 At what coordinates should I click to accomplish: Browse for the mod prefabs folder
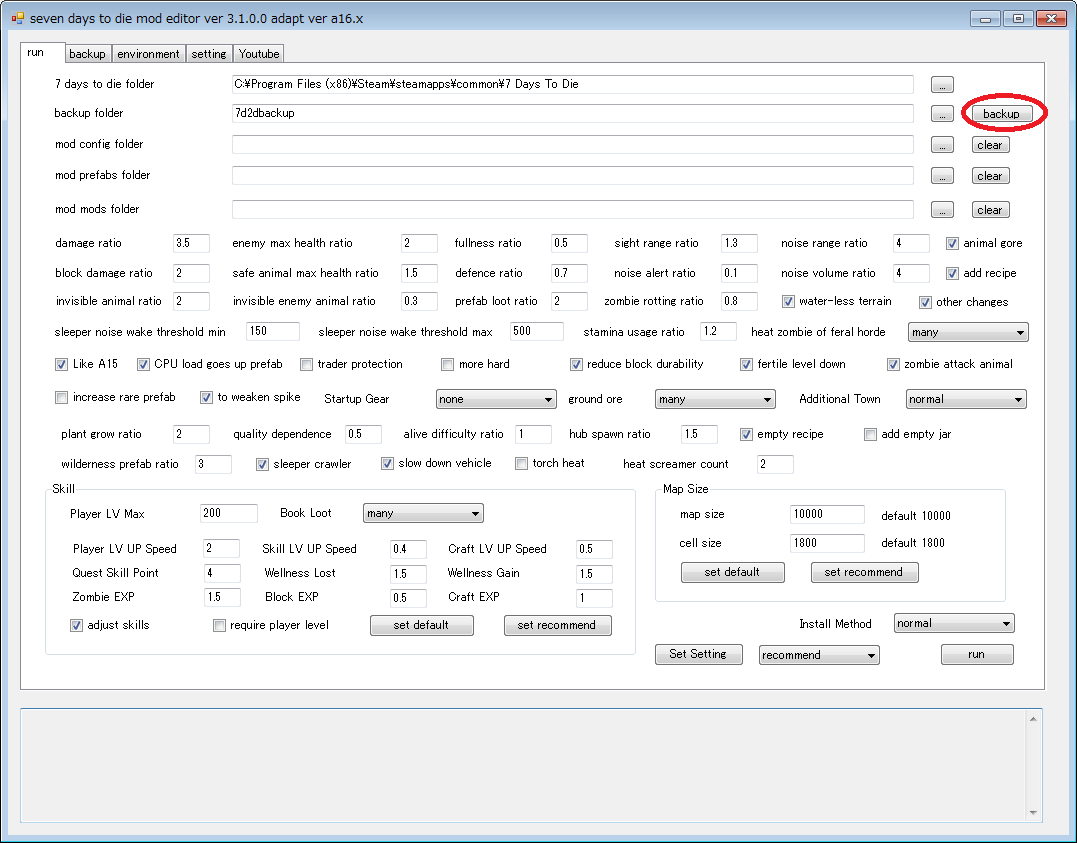[x=942, y=176]
